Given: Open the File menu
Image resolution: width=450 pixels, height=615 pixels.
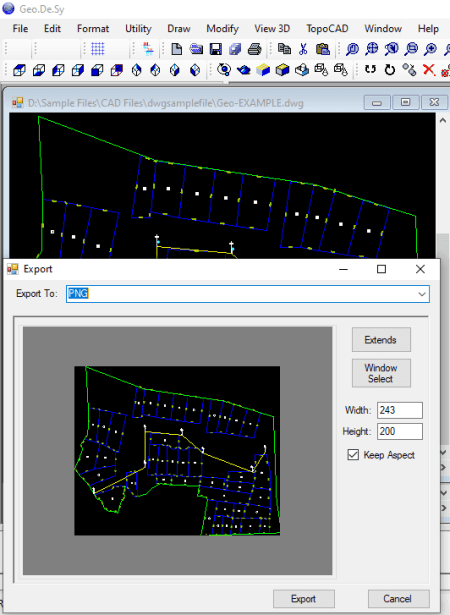Looking at the screenshot, I should click(x=20, y=29).
